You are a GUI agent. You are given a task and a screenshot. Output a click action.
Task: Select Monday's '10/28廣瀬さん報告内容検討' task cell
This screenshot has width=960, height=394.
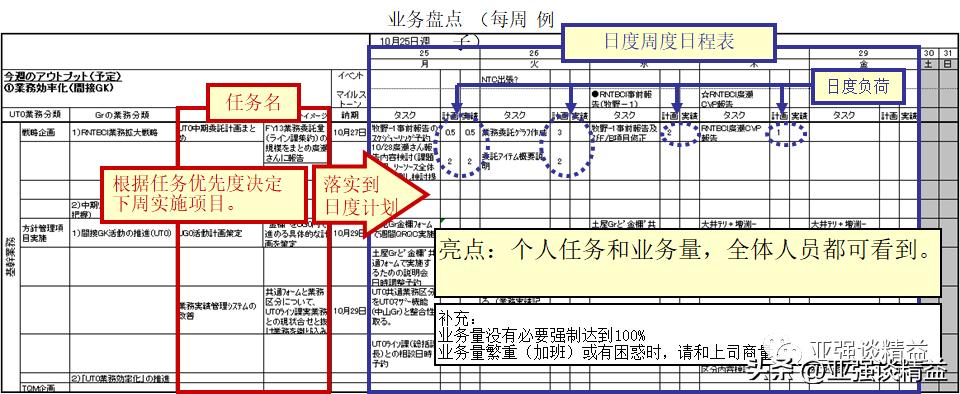[405, 161]
